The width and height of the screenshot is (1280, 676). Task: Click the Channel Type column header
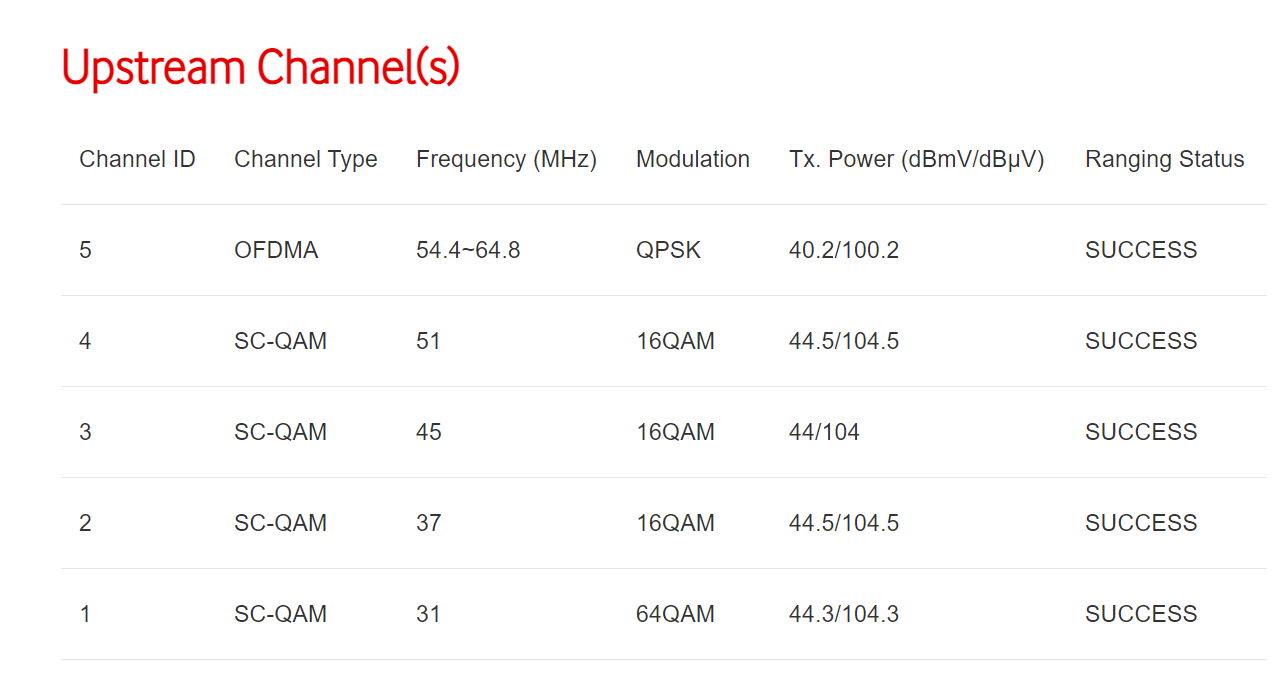point(305,160)
